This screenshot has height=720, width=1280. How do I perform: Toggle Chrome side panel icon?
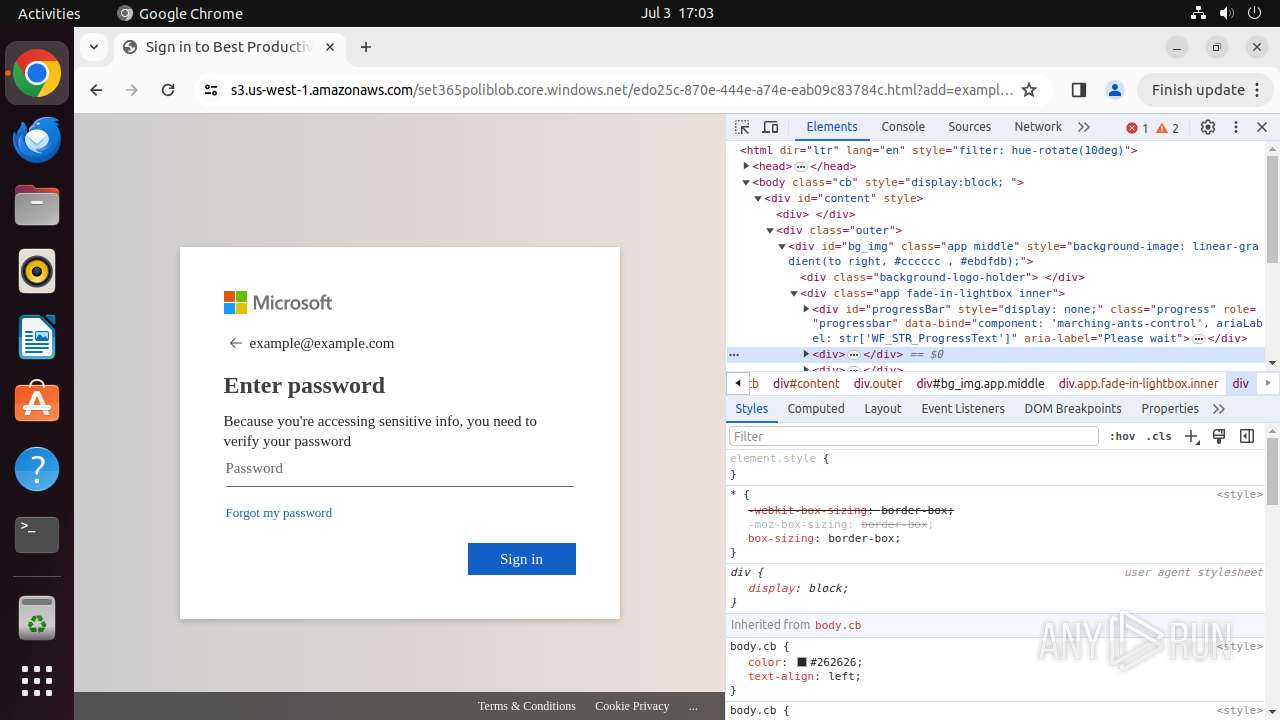click(x=1078, y=90)
